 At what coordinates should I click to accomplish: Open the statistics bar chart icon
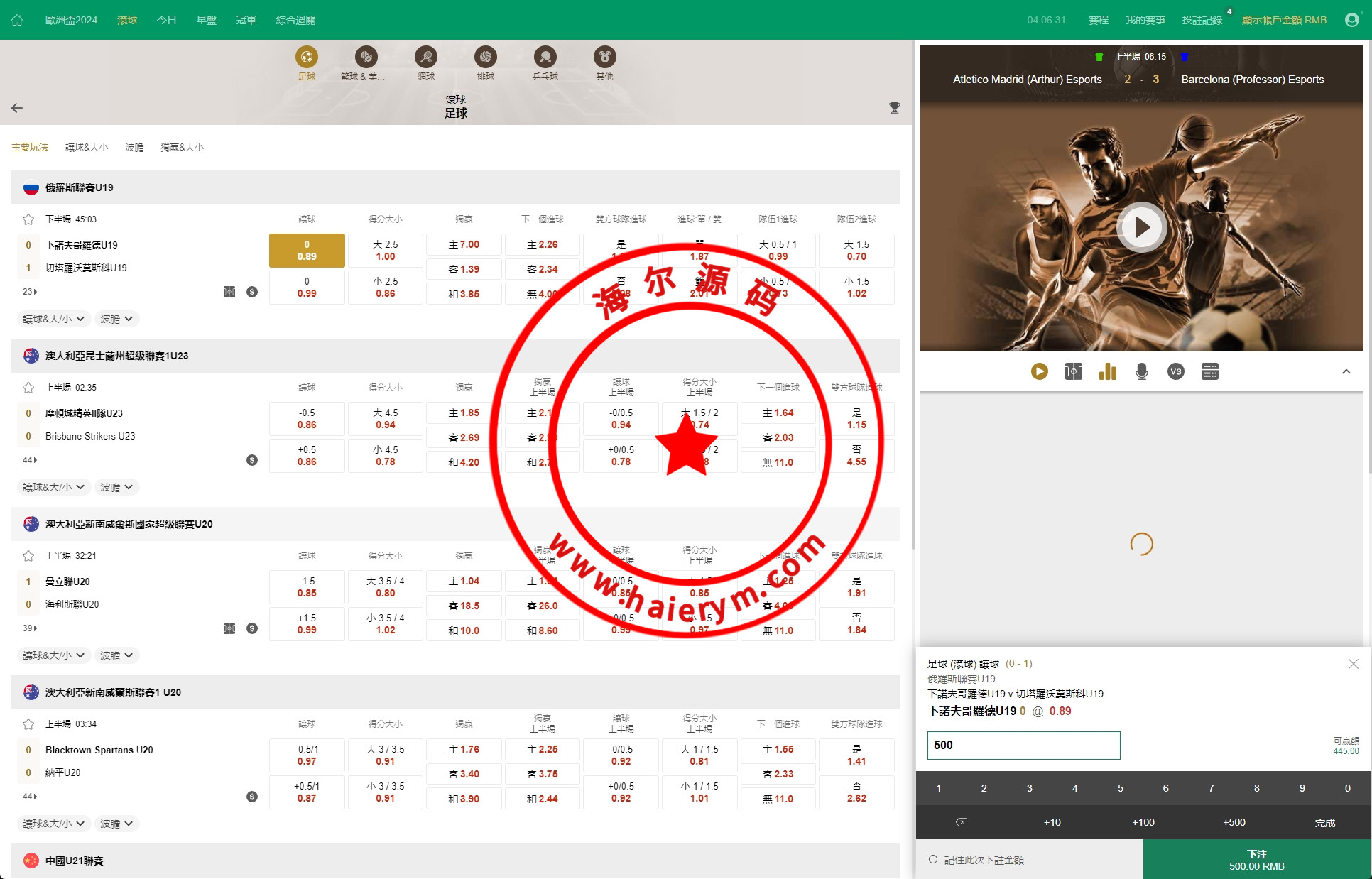(x=1107, y=371)
